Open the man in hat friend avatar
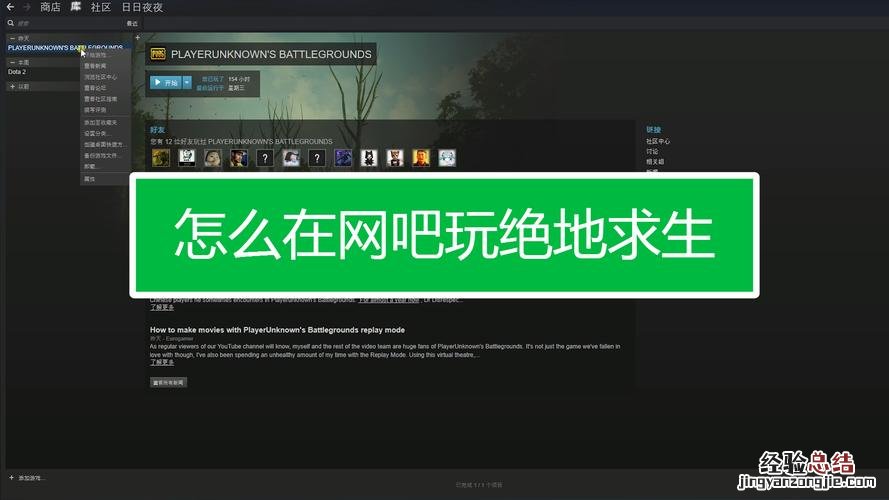 [x=239, y=158]
